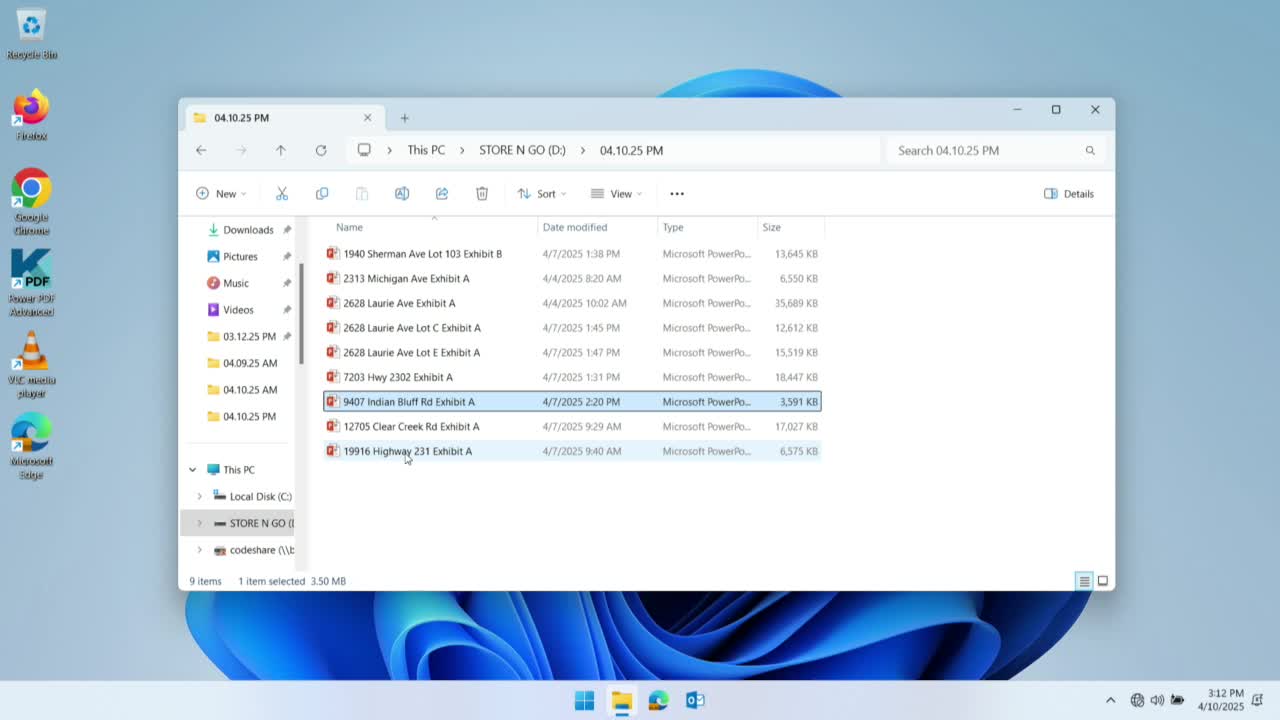The image size is (1280, 720).
Task: Click the Cut scissors icon in toolbar
Action: coord(282,194)
